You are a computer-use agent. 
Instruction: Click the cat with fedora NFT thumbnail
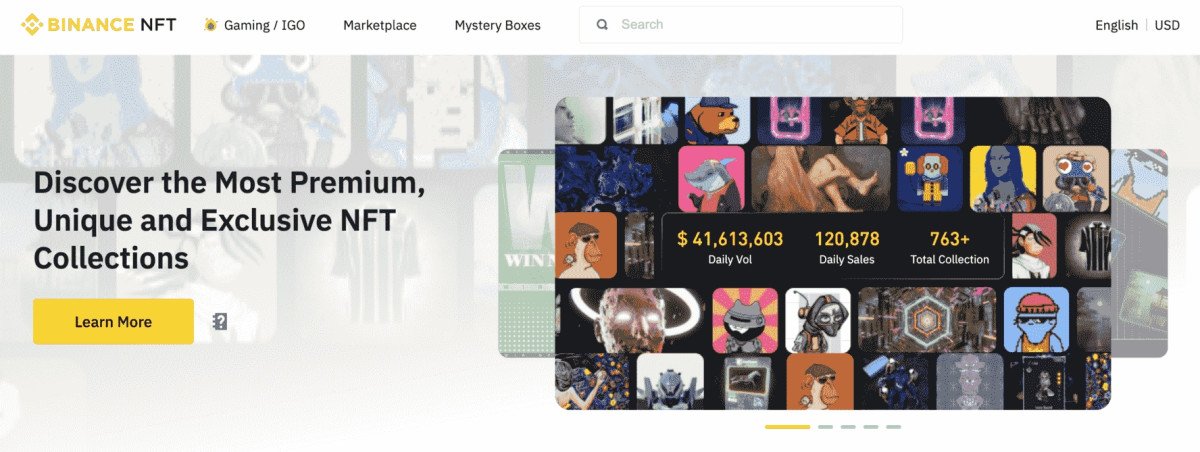tap(745, 320)
